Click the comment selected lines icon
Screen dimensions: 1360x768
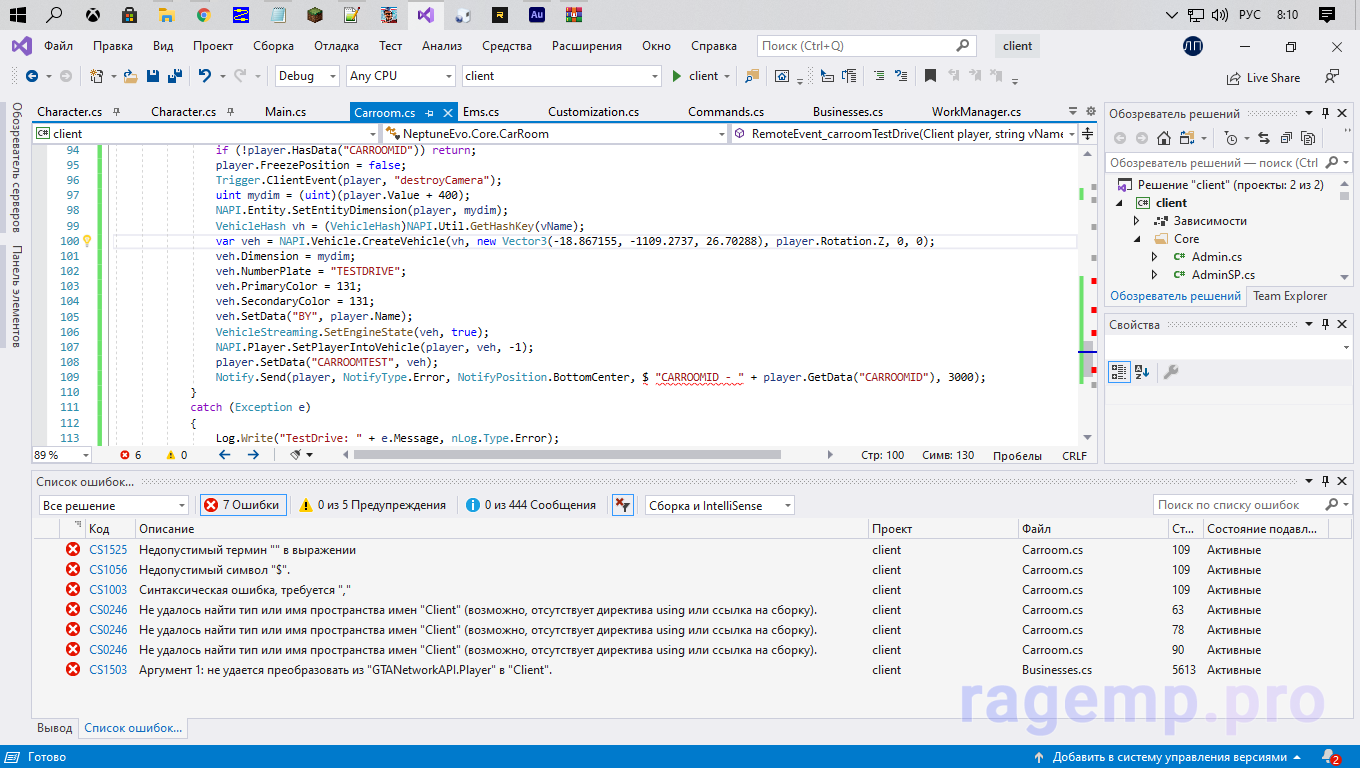(878, 76)
